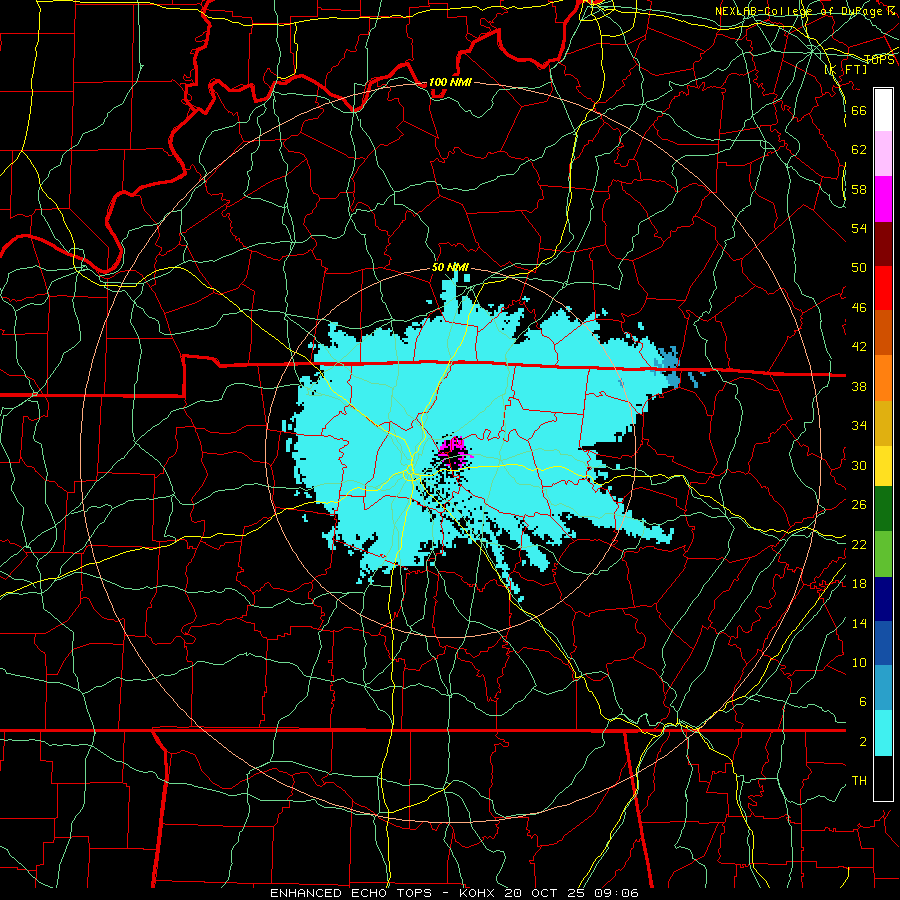Click the KOHX station identifier
Viewport: 900px width, 900px height.
[479, 893]
